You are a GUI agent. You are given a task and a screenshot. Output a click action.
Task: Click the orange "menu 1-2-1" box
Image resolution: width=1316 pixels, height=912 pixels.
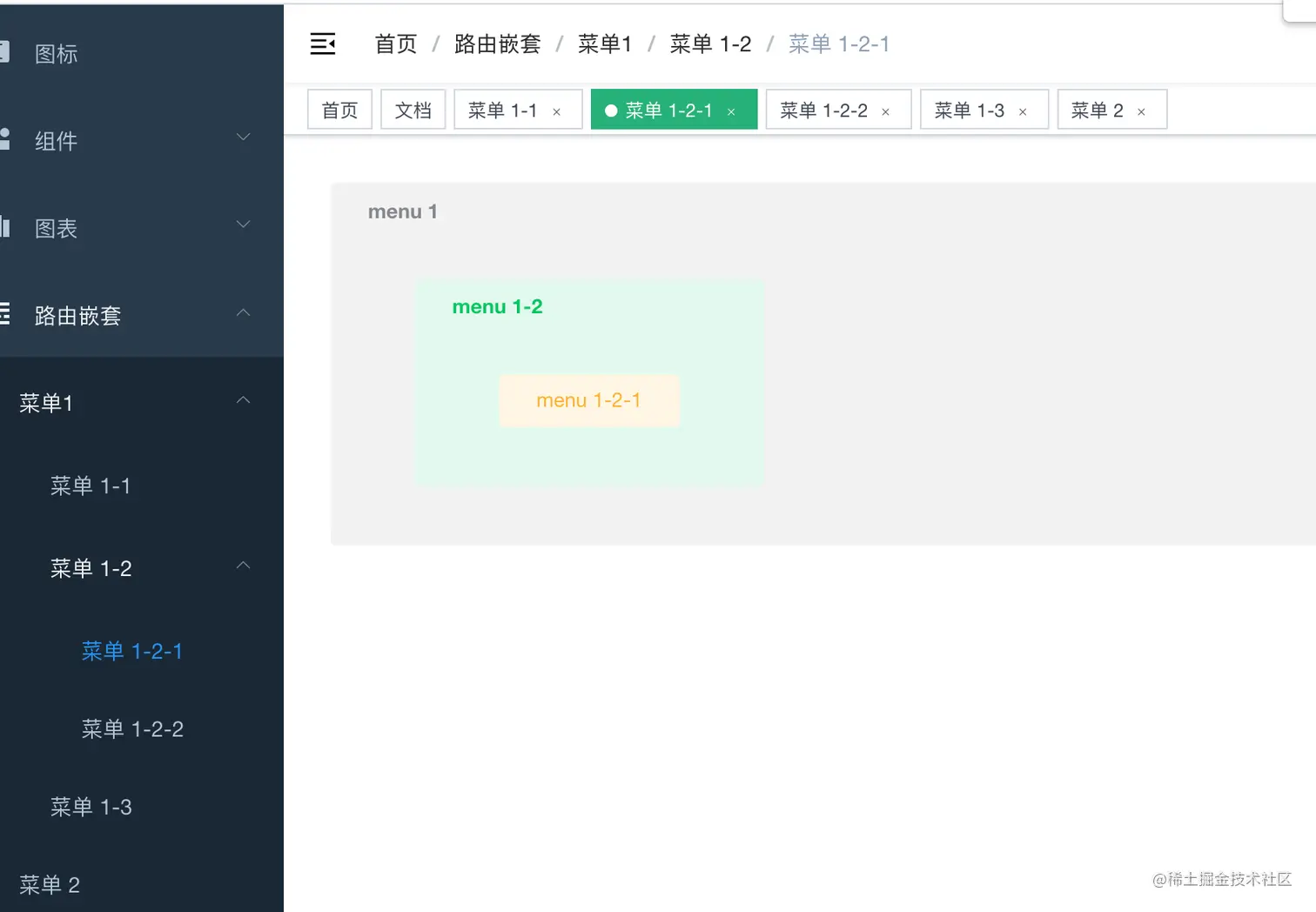[x=589, y=400]
